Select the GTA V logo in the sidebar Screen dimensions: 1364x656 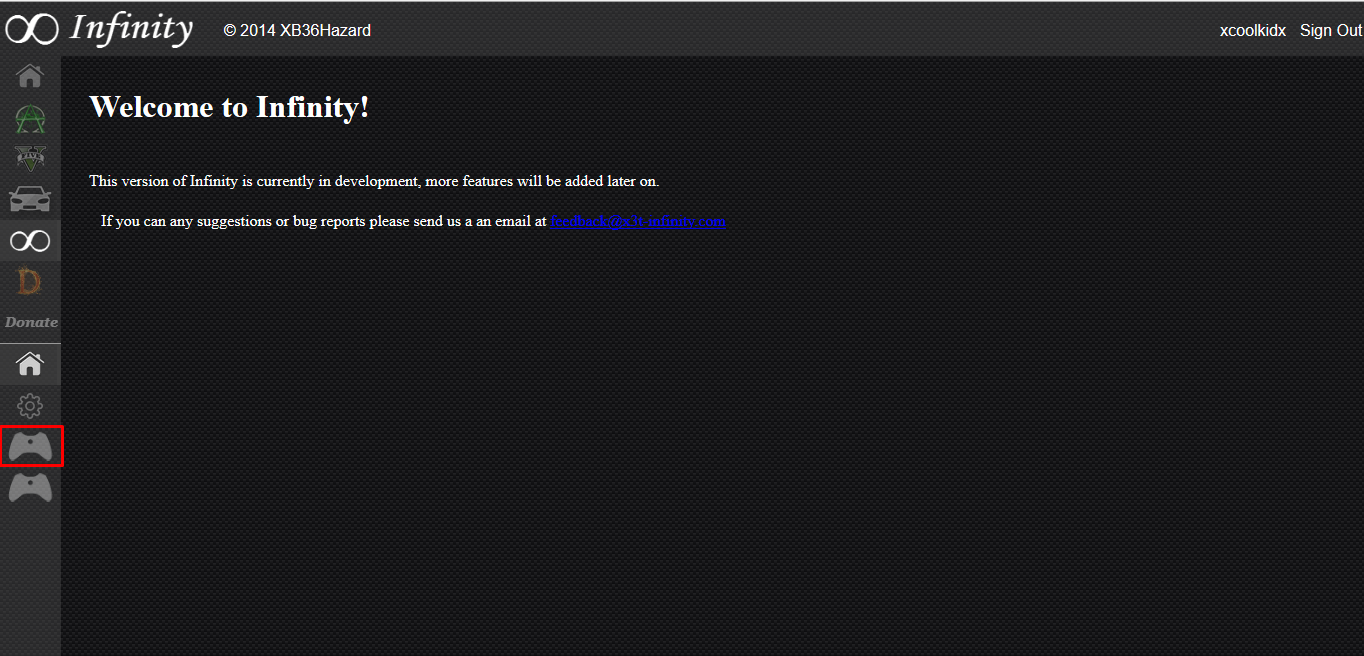30,158
